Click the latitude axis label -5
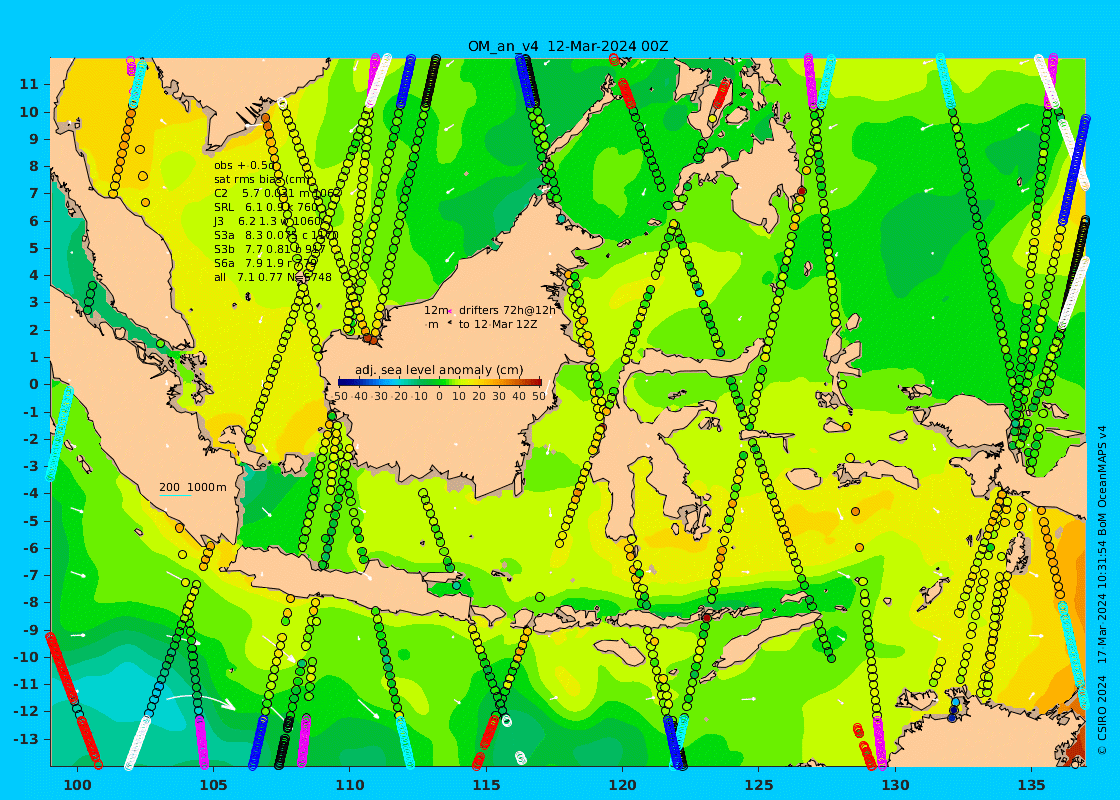1120x800 pixels. pos(31,521)
